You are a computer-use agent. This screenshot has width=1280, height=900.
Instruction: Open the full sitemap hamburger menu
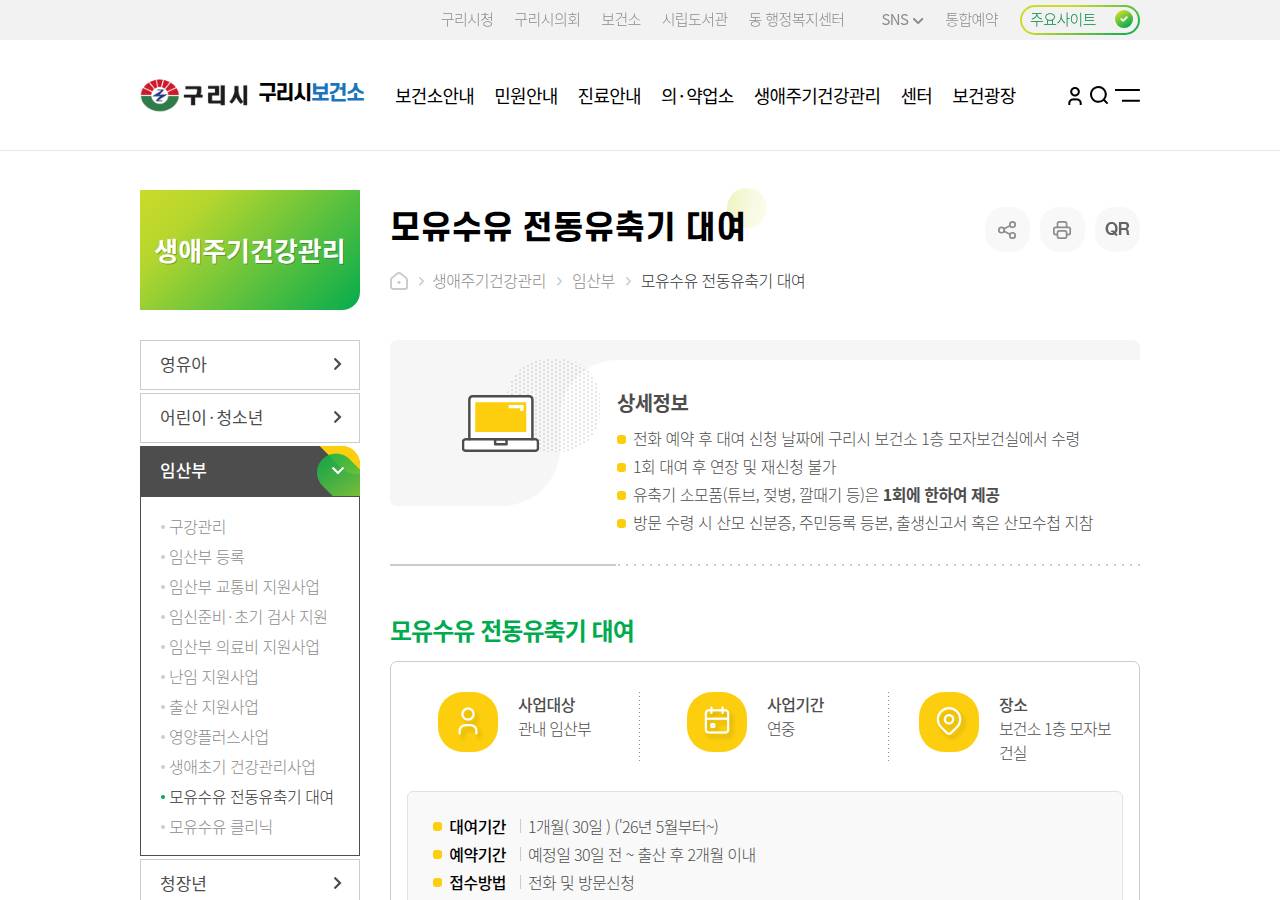[x=1128, y=96]
